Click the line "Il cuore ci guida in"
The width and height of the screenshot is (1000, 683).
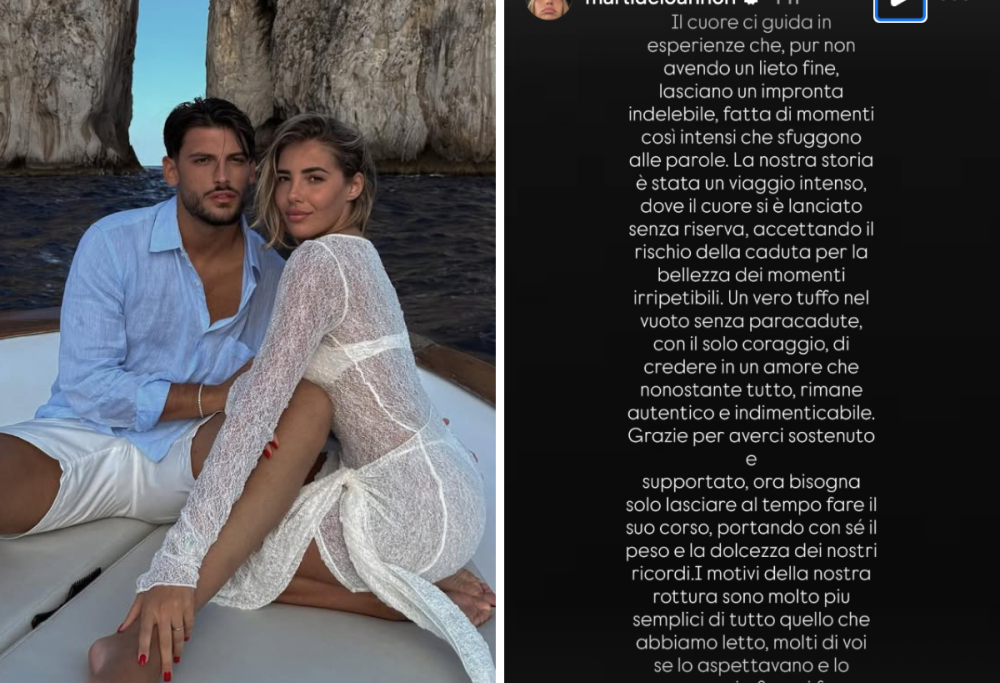coord(751,23)
